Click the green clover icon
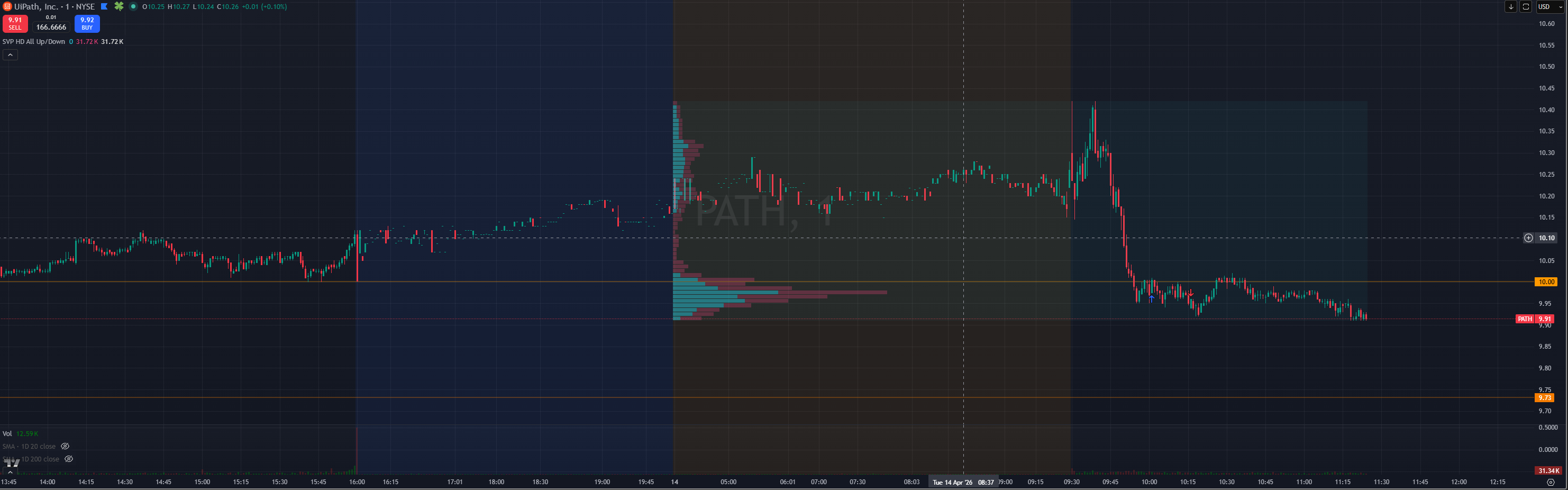 pos(120,7)
